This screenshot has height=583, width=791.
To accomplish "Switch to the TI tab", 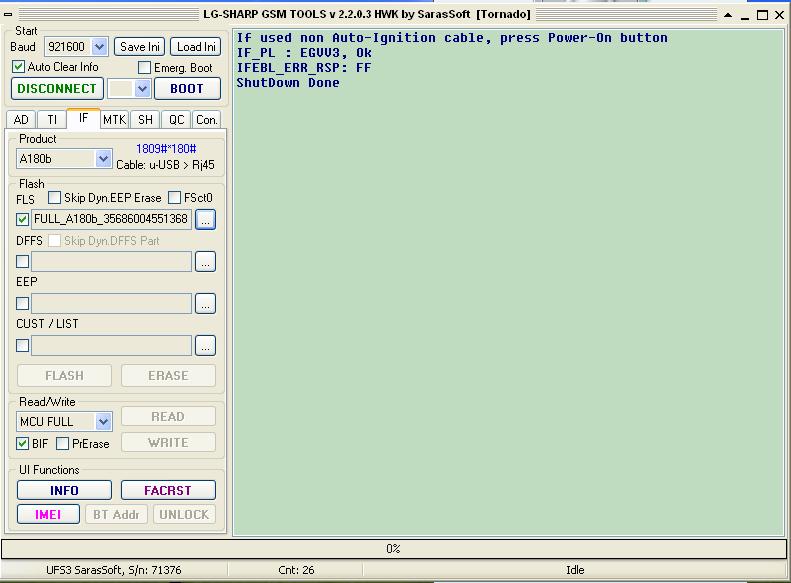I will [52, 120].
